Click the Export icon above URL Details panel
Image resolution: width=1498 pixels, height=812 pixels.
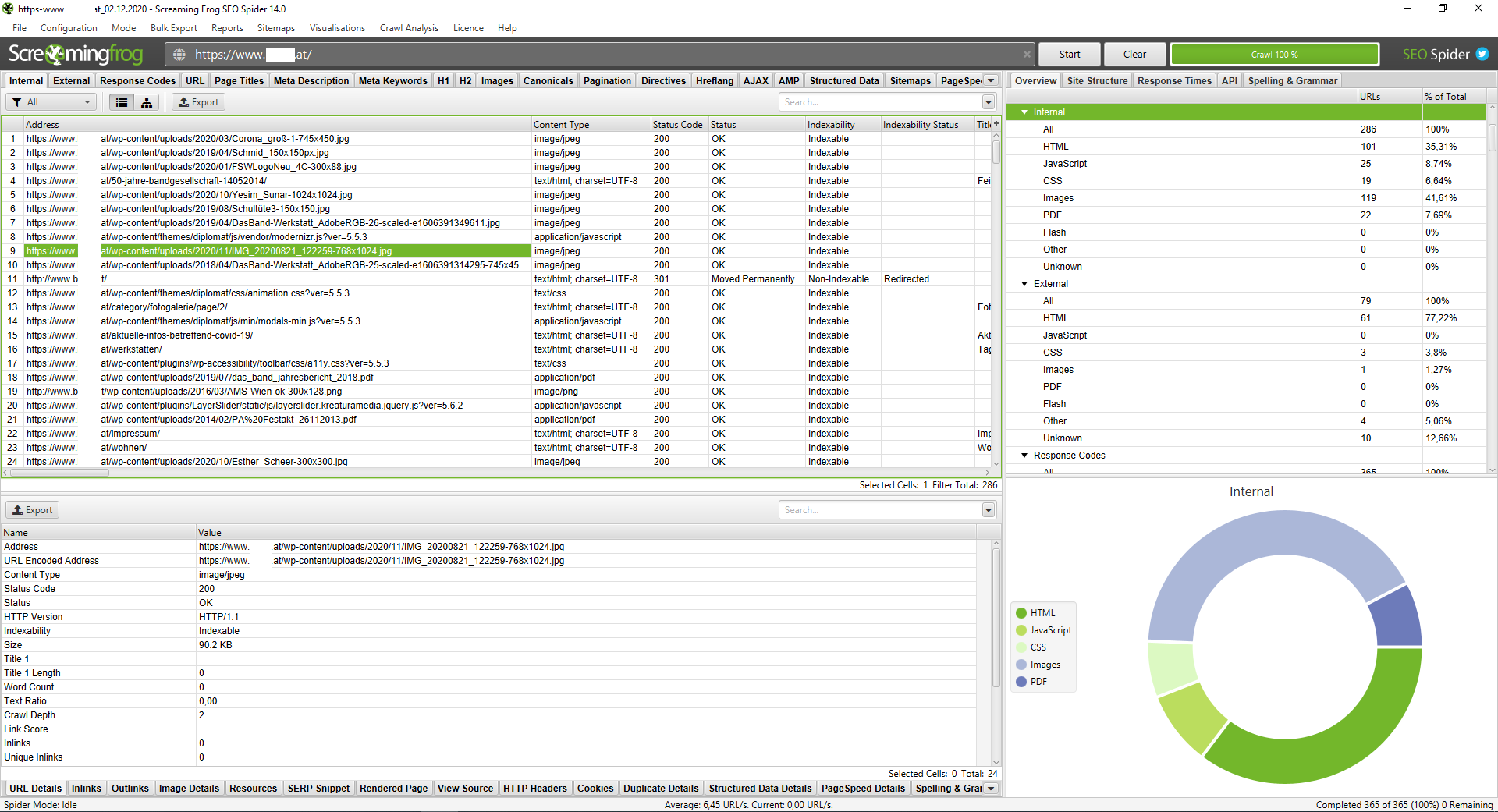tap(31, 509)
